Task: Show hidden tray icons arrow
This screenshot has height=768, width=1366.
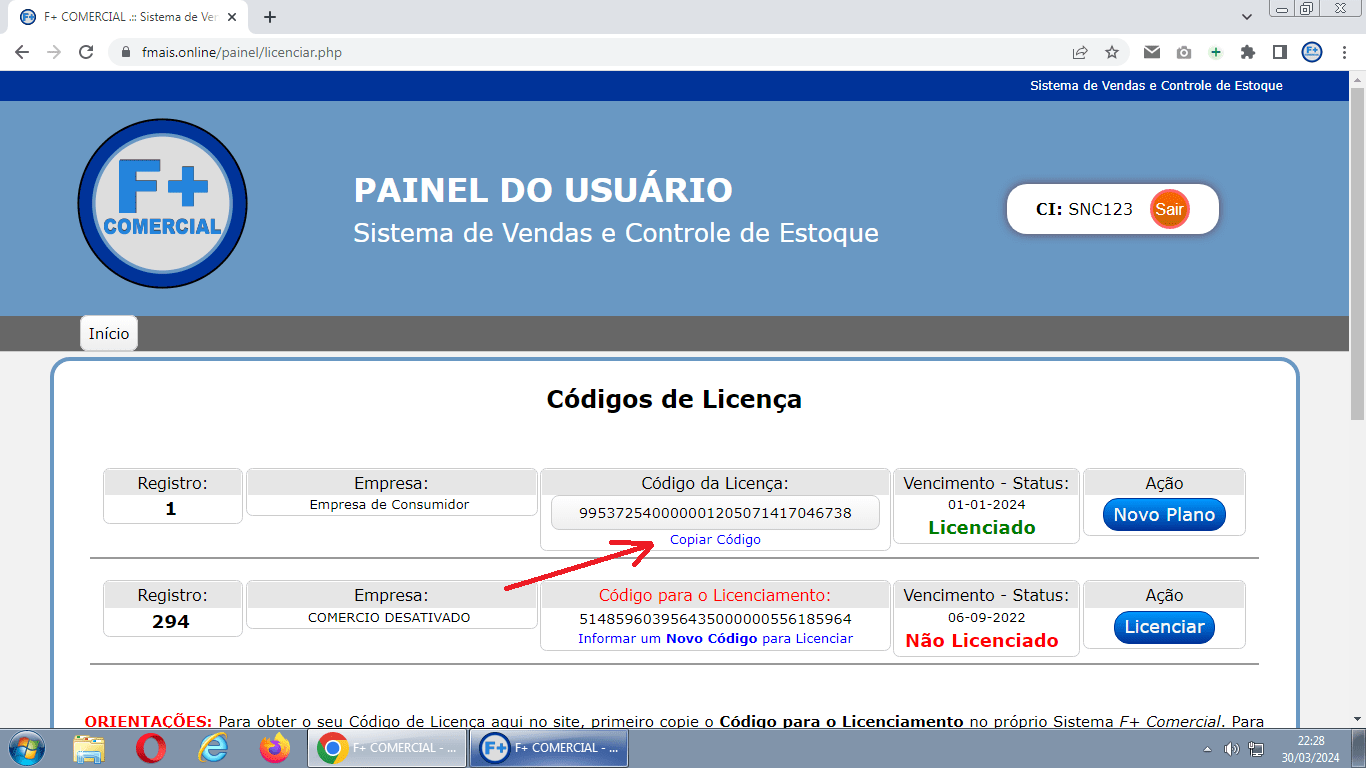Action: click(1207, 749)
